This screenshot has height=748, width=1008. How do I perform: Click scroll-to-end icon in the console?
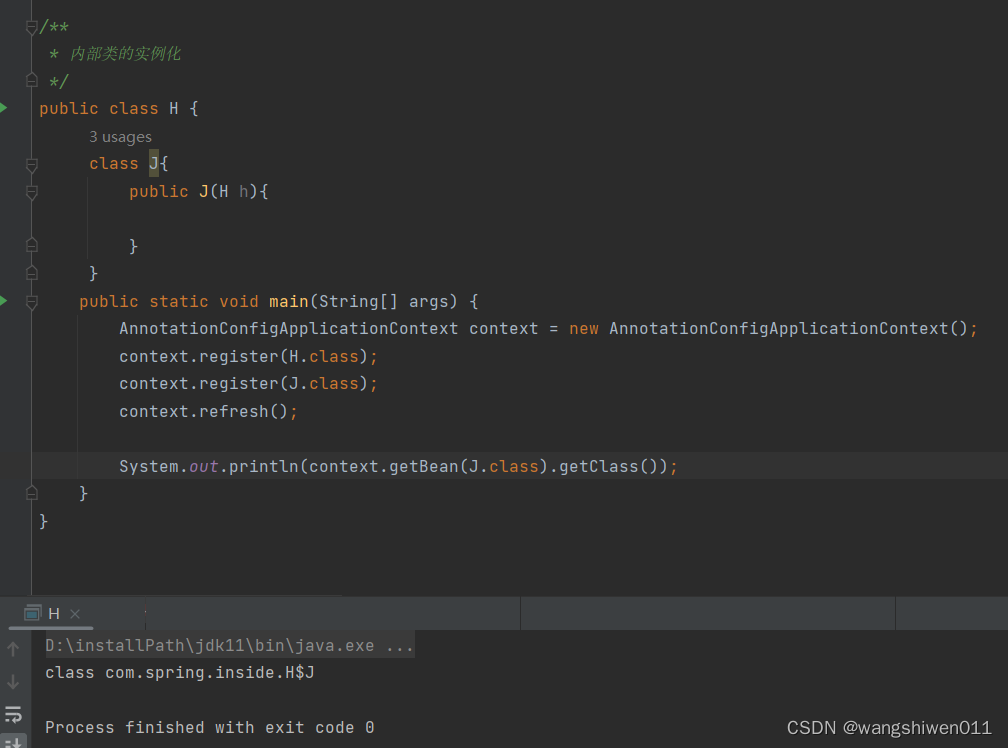[13, 742]
